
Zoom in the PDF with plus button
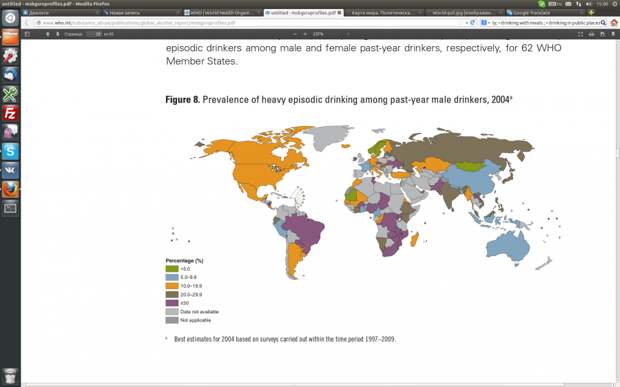coord(304,34)
